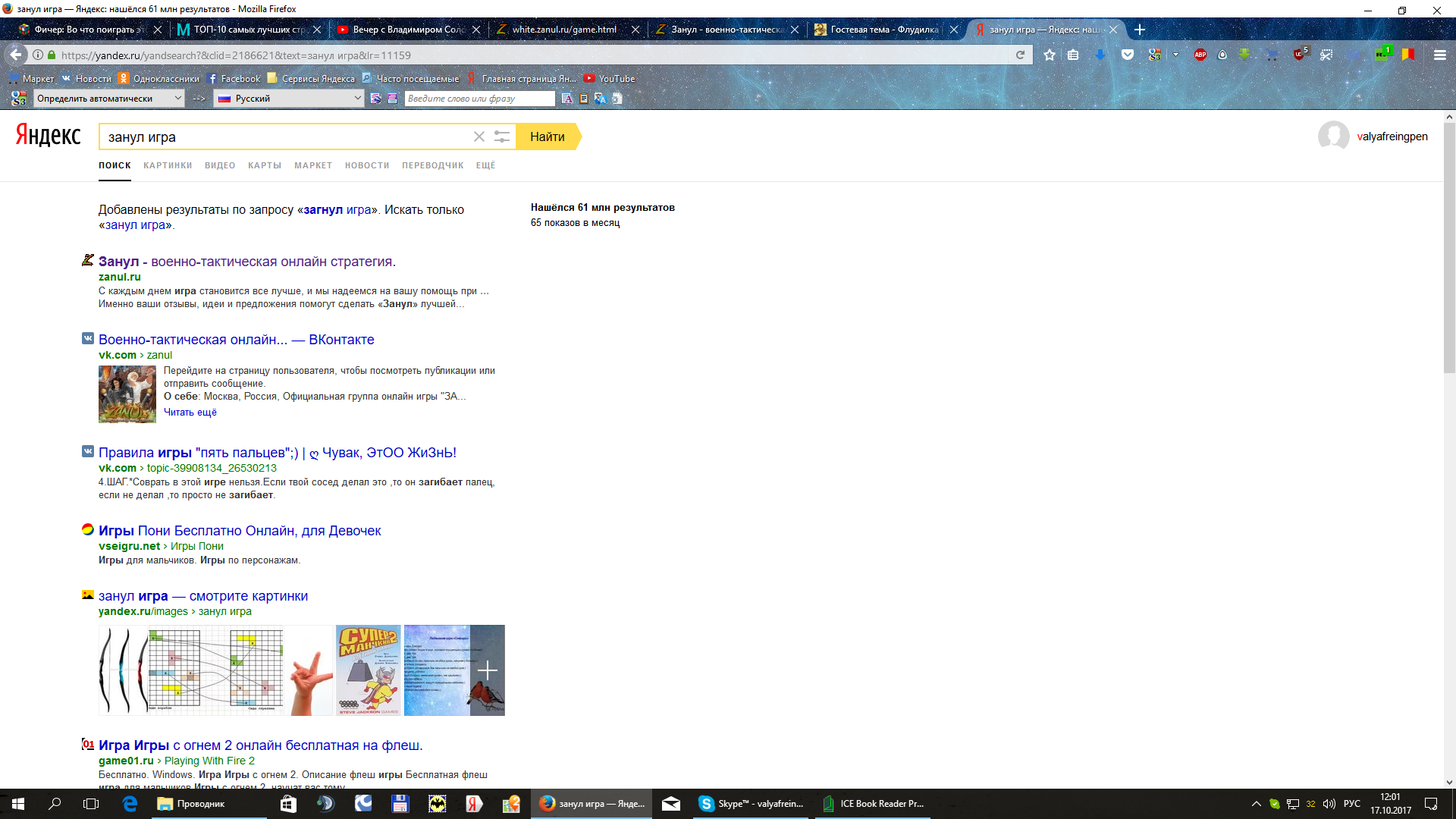This screenshot has height=819, width=1456.
Task: Open the 'Супер Манчкин 2' image thumbnail
Action: click(369, 670)
